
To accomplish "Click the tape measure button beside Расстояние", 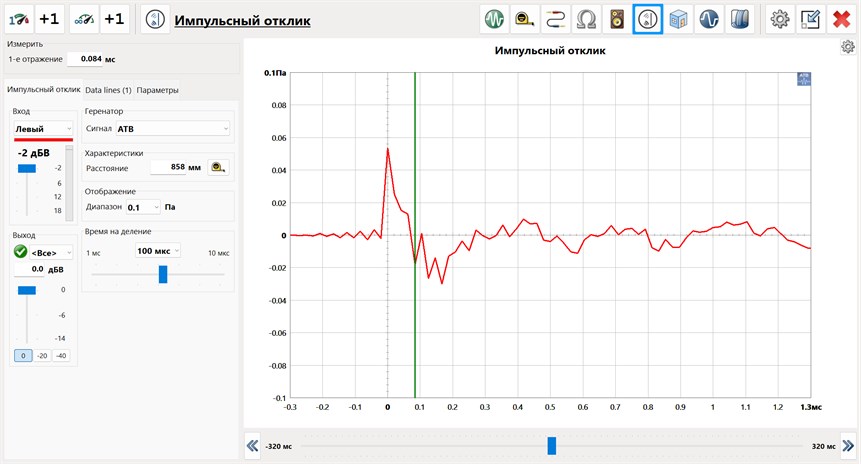I will pyautogui.click(x=218, y=168).
